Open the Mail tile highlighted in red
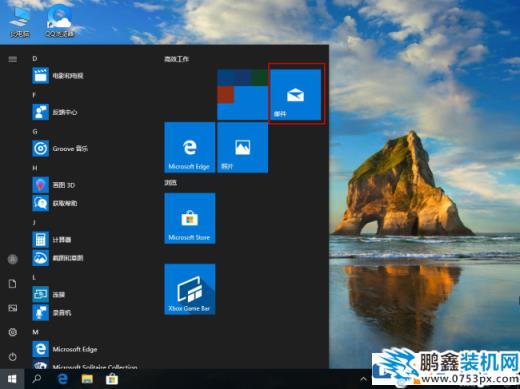Image resolution: width=520 pixels, height=389 pixels. click(x=295, y=94)
